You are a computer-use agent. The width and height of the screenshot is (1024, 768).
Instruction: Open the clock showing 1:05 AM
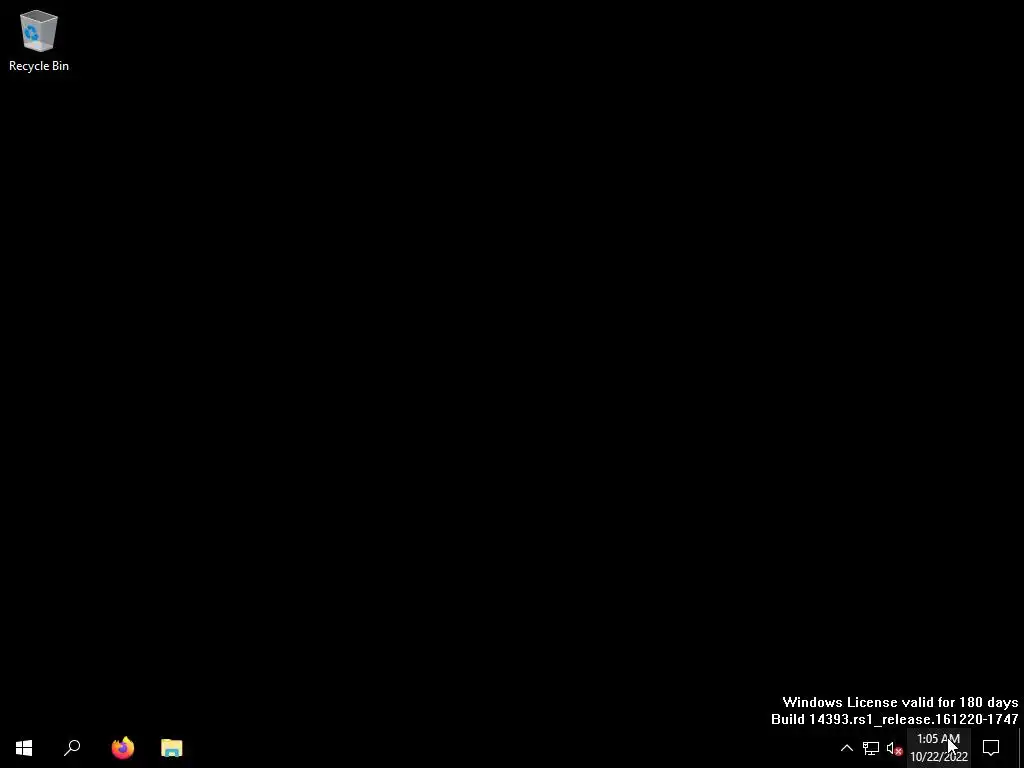939,748
